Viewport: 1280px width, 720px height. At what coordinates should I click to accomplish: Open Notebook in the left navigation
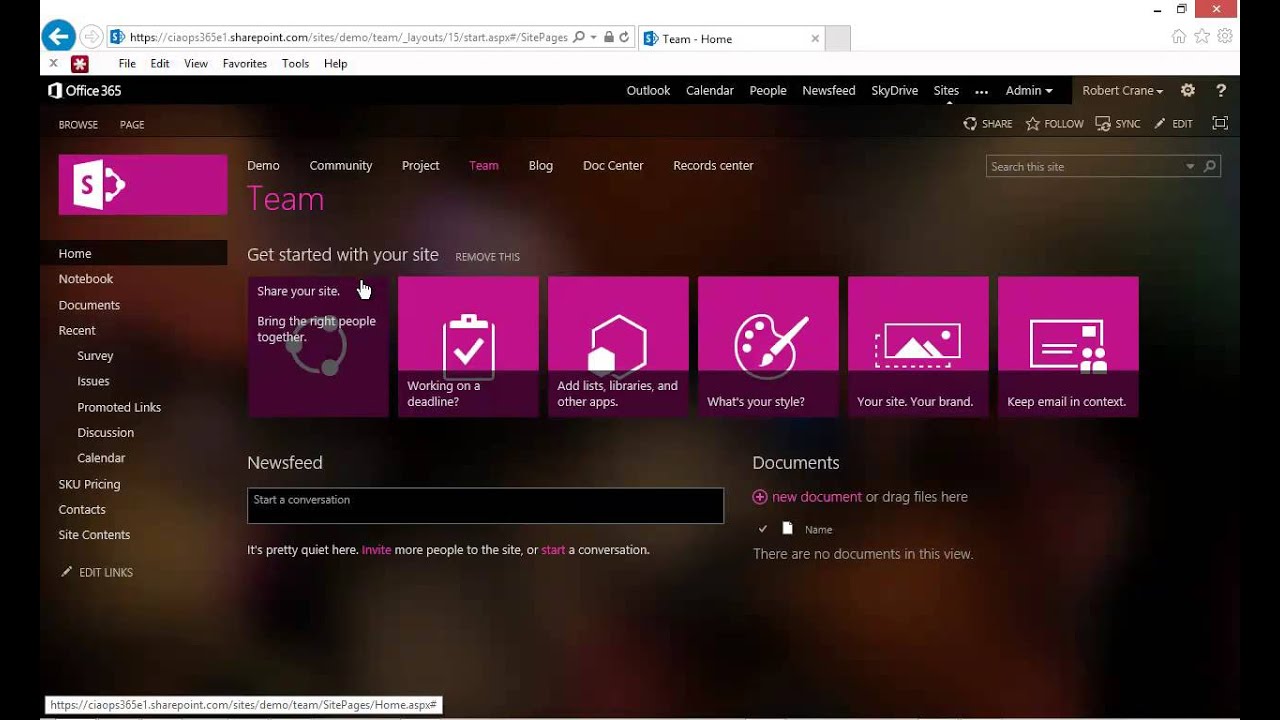pyautogui.click(x=86, y=279)
